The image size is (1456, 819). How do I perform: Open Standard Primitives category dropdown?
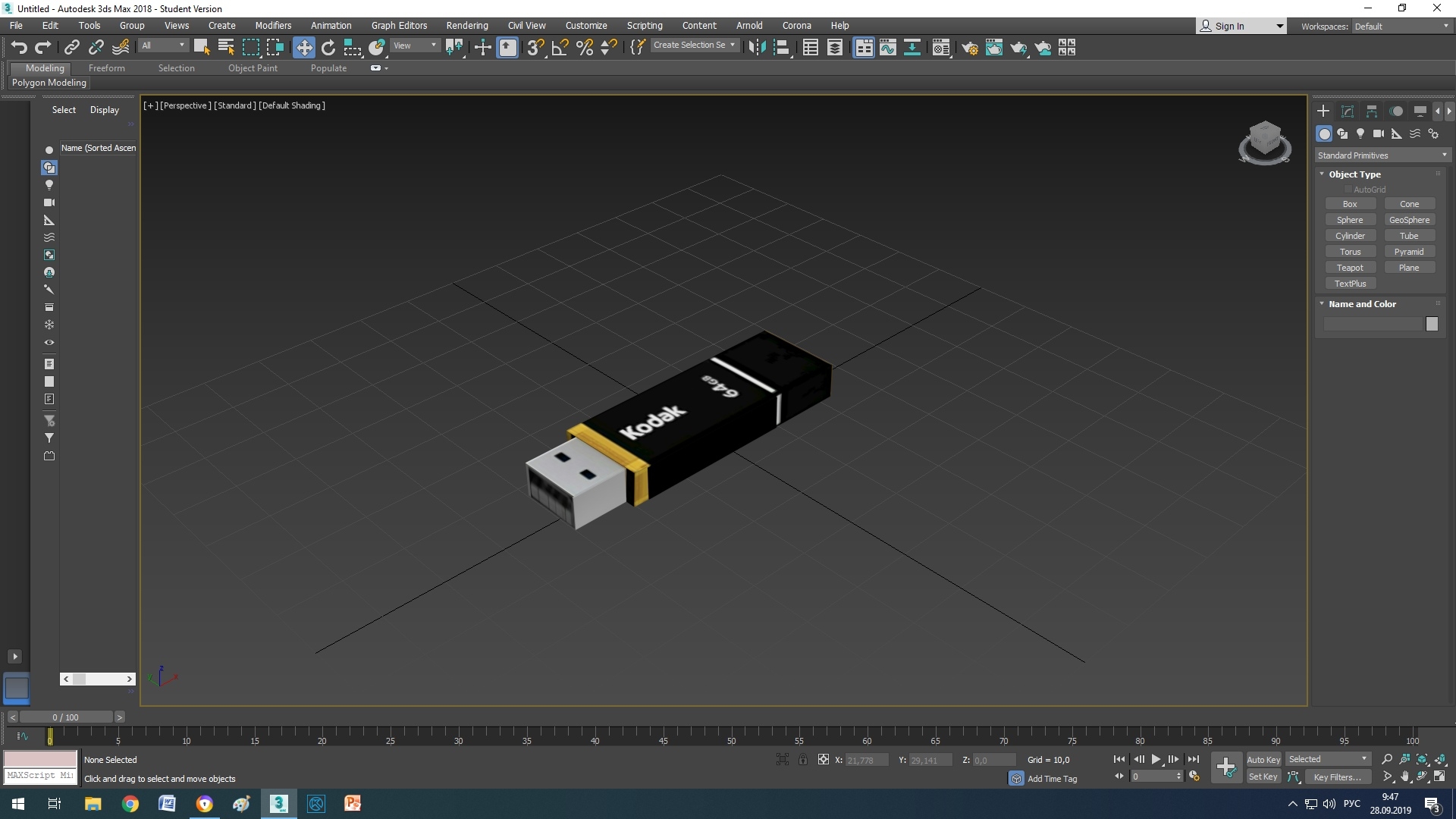coord(1382,155)
